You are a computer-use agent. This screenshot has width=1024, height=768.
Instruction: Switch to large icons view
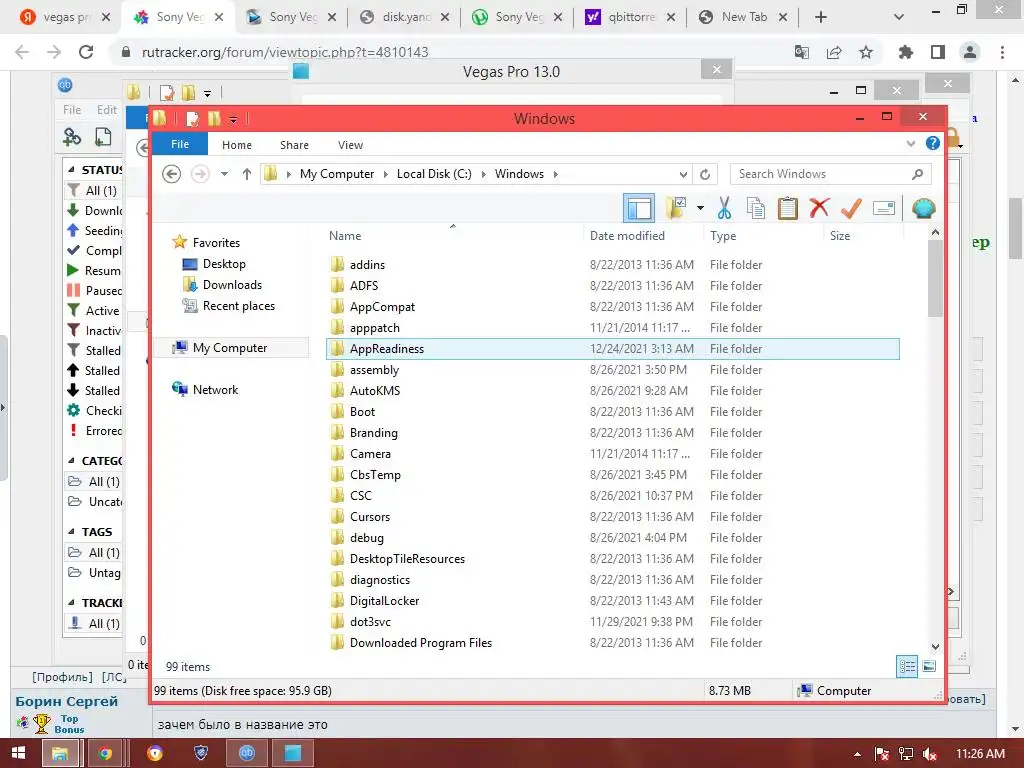pos(929,666)
